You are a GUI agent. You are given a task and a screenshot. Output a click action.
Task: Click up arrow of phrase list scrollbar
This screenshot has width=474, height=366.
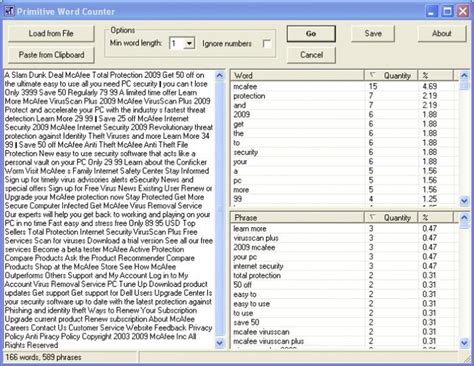click(x=464, y=218)
